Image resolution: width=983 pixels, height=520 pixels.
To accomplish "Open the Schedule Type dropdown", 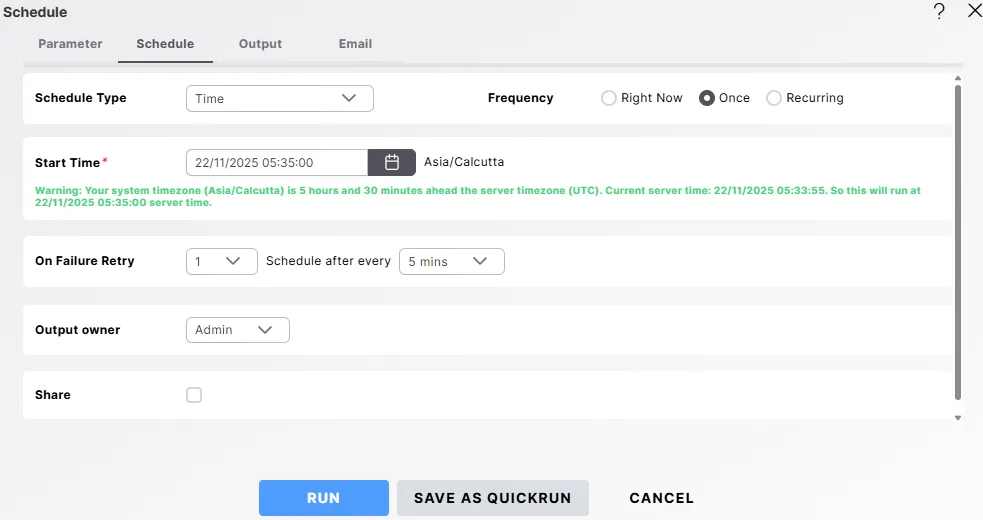I will coord(280,98).
